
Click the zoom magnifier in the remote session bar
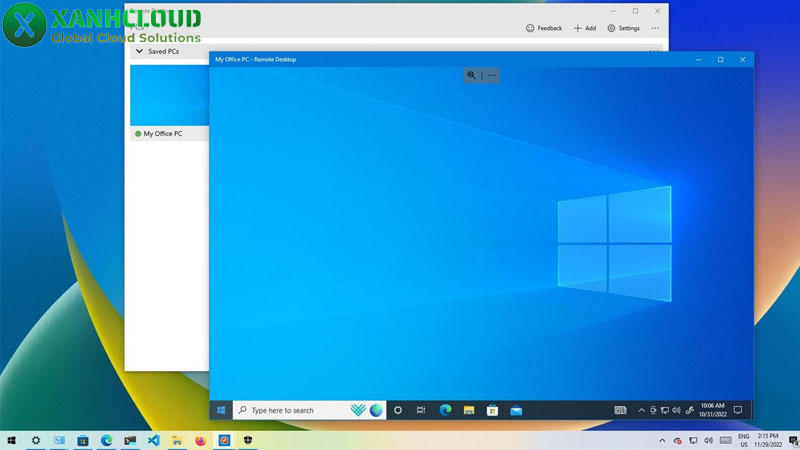click(x=471, y=76)
